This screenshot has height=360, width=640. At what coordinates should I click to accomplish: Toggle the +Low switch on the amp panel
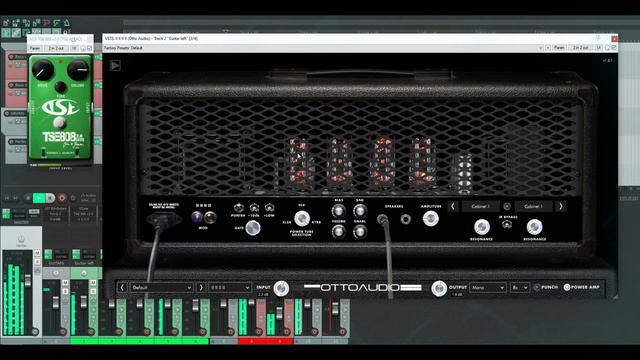pyautogui.click(x=269, y=208)
